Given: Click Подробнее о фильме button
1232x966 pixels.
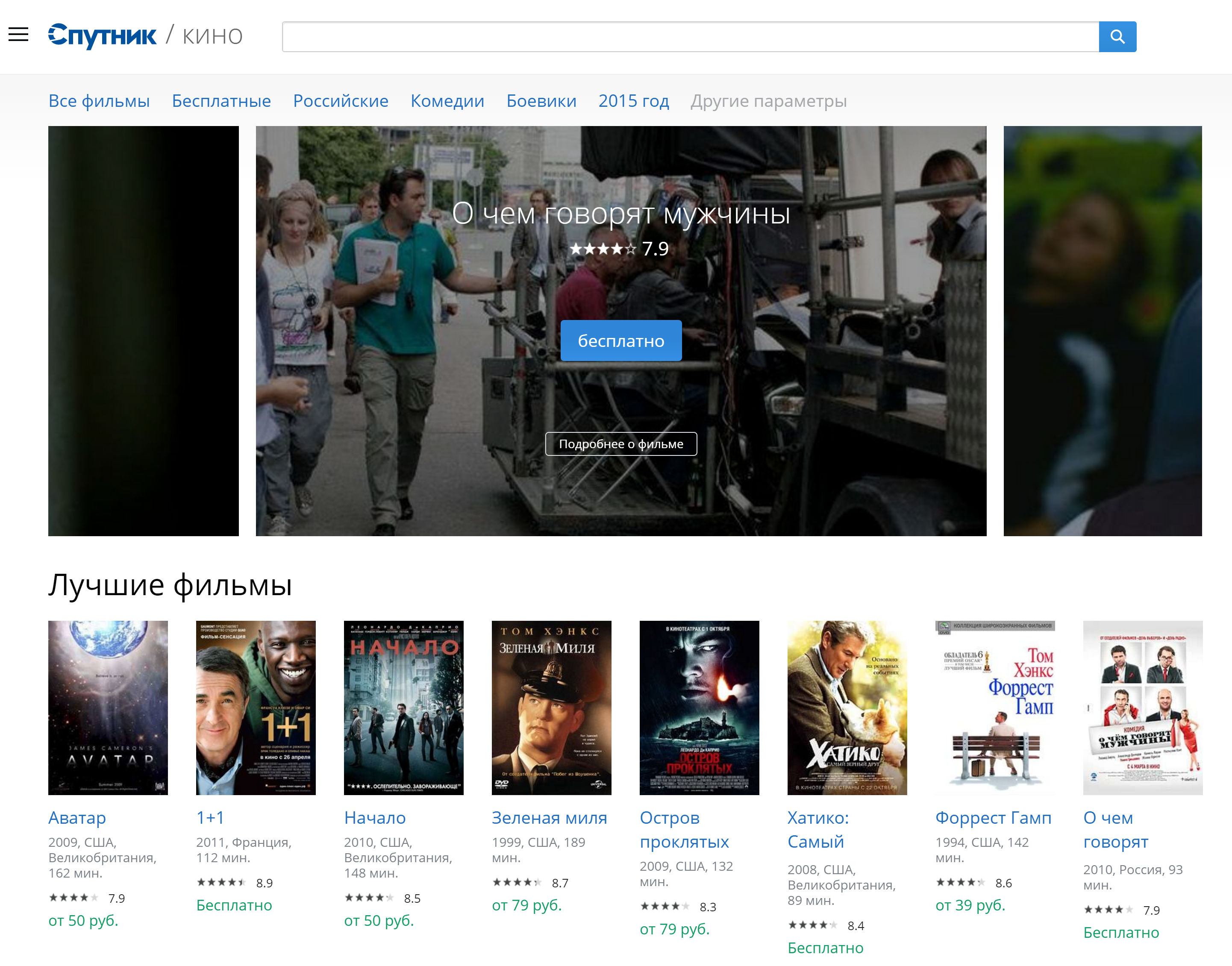Looking at the screenshot, I should [620, 444].
